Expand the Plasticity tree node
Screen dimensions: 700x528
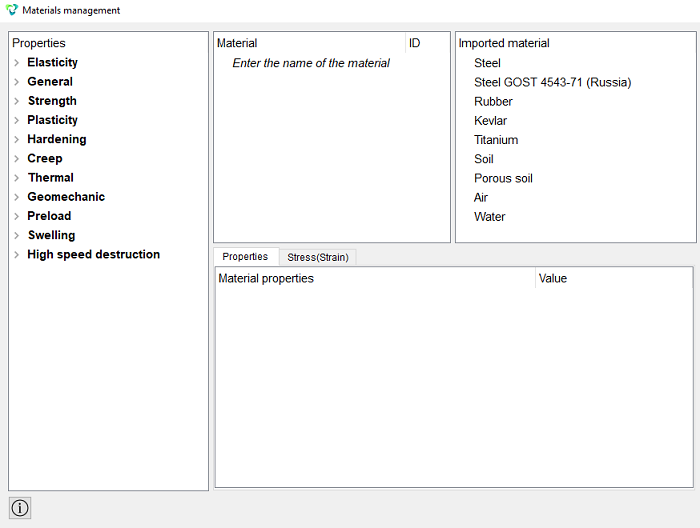coord(17,120)
